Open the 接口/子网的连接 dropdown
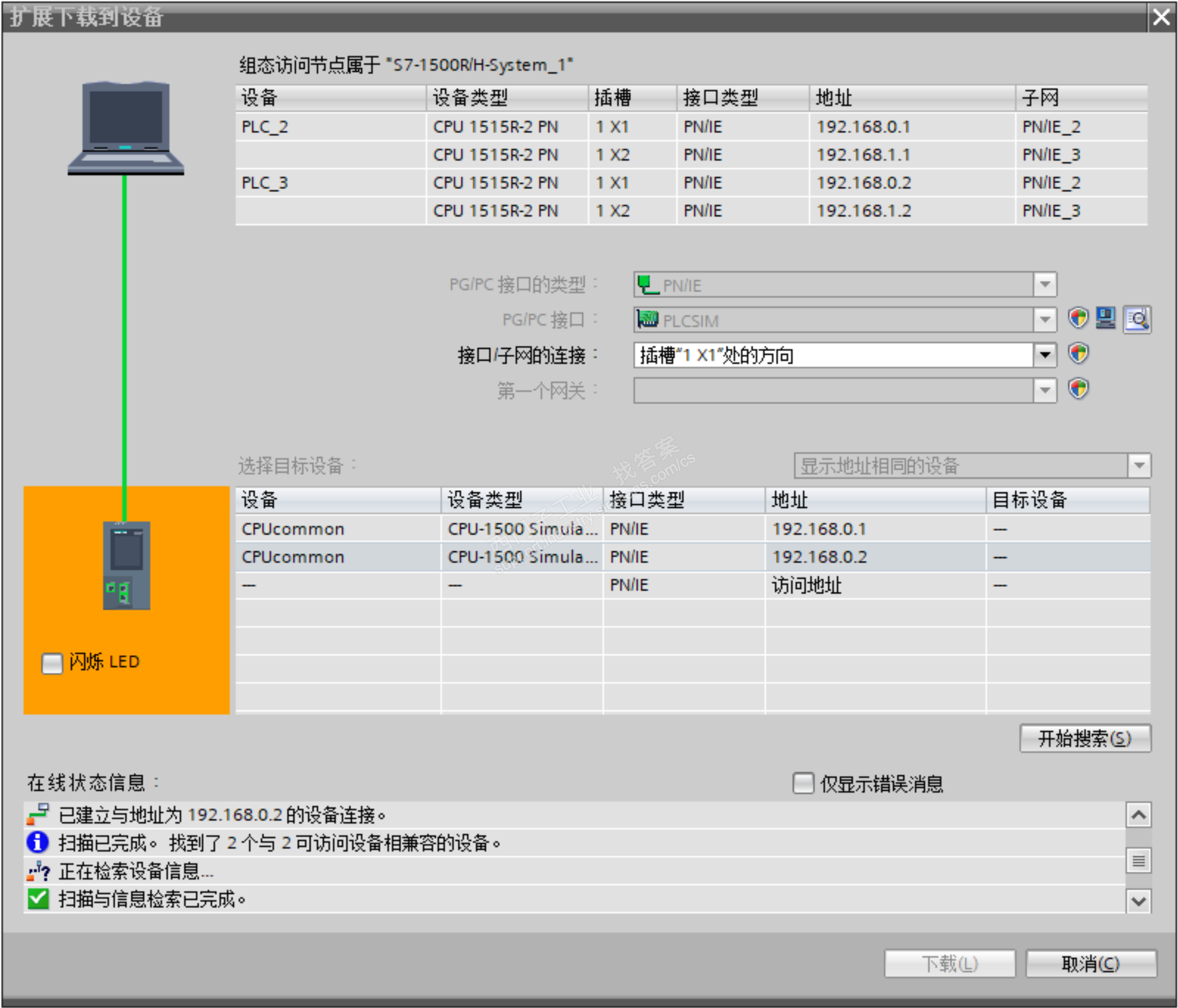 (x=1044, y=355)
